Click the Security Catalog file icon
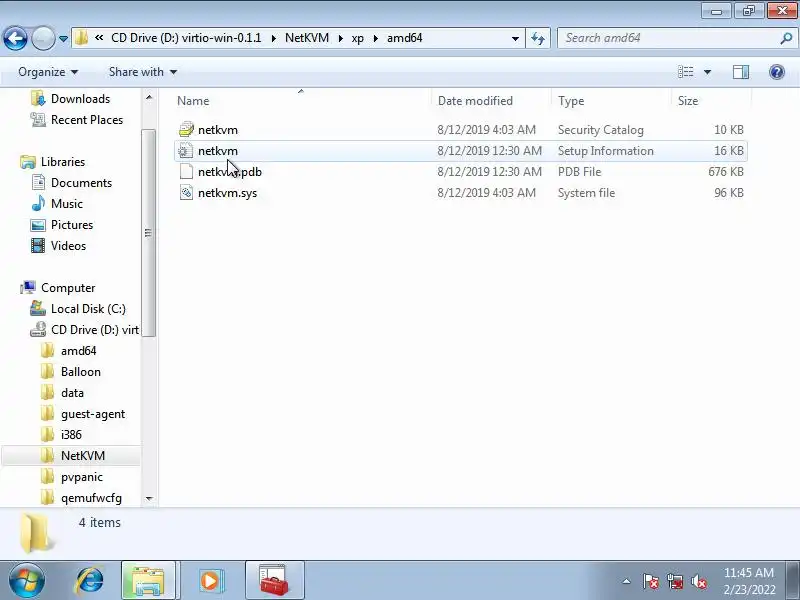 (x=186, y=130)
